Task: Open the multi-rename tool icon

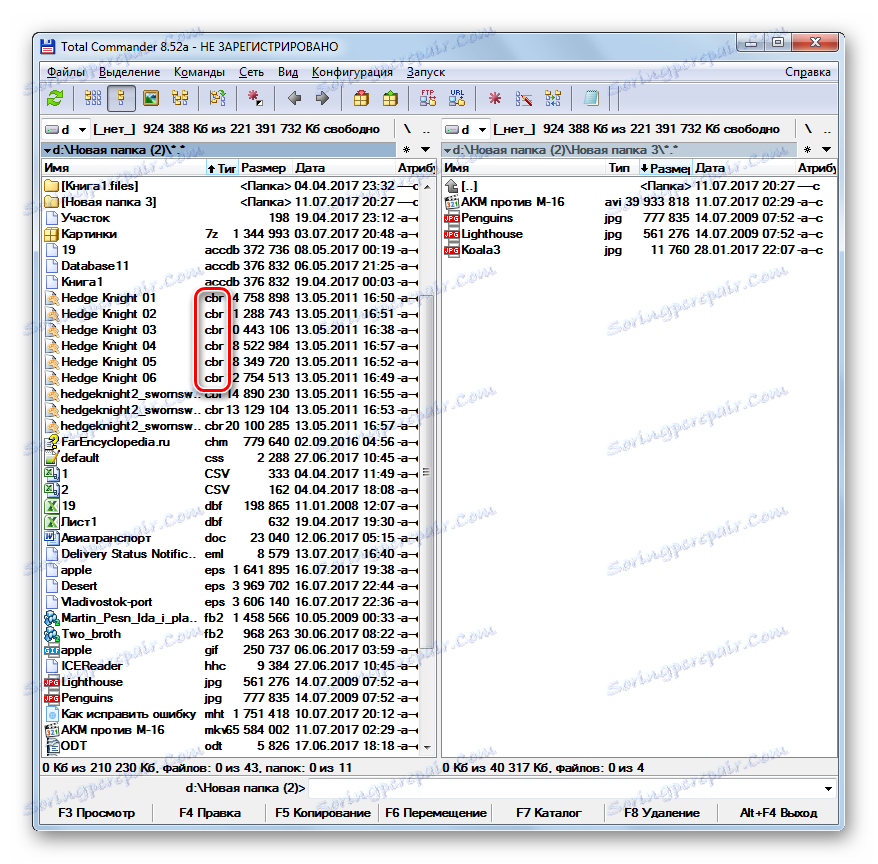Action: pyautogui.click(x=524, y=99)
